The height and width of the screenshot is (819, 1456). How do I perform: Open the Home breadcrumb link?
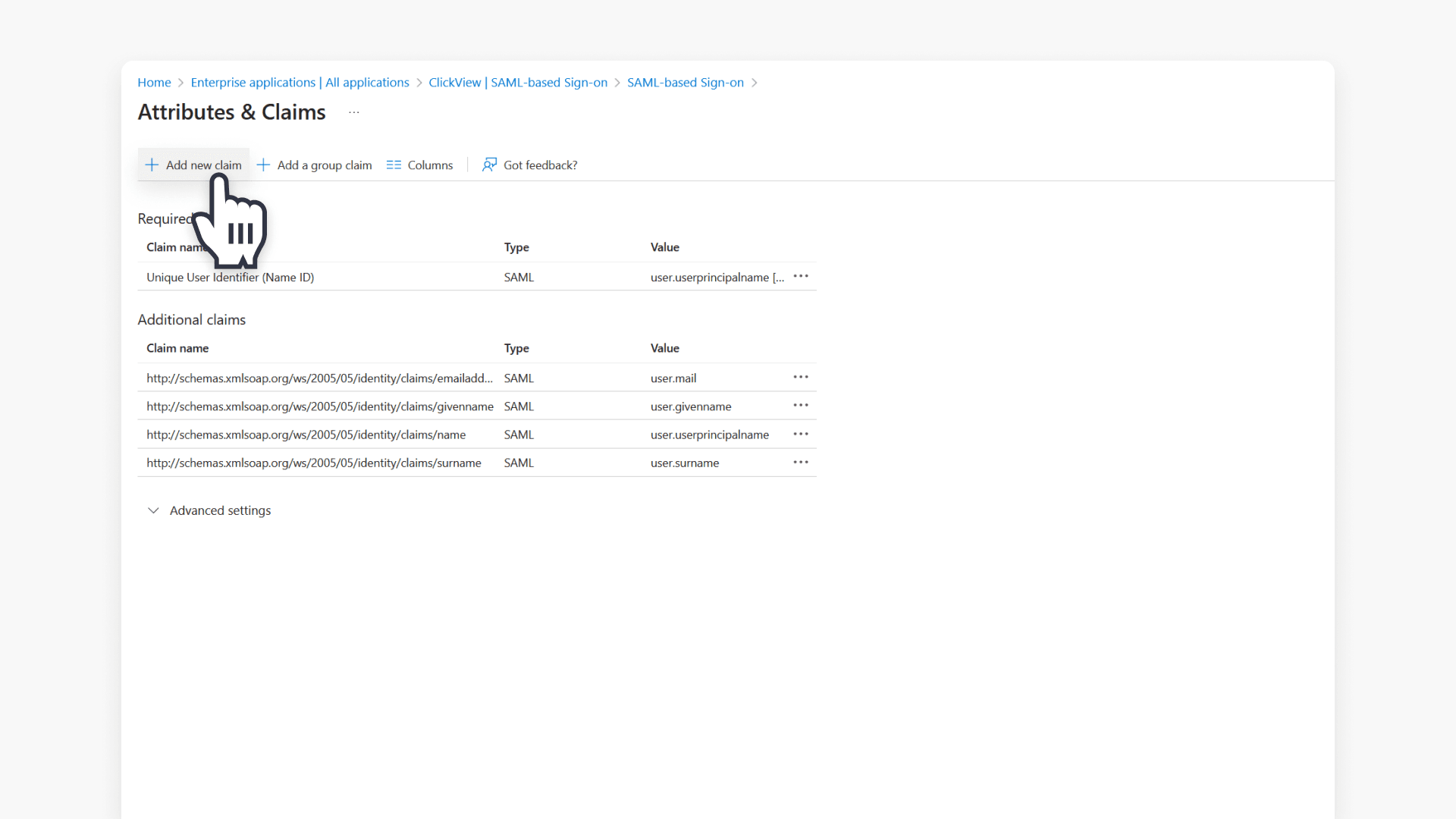pos(154,83)
